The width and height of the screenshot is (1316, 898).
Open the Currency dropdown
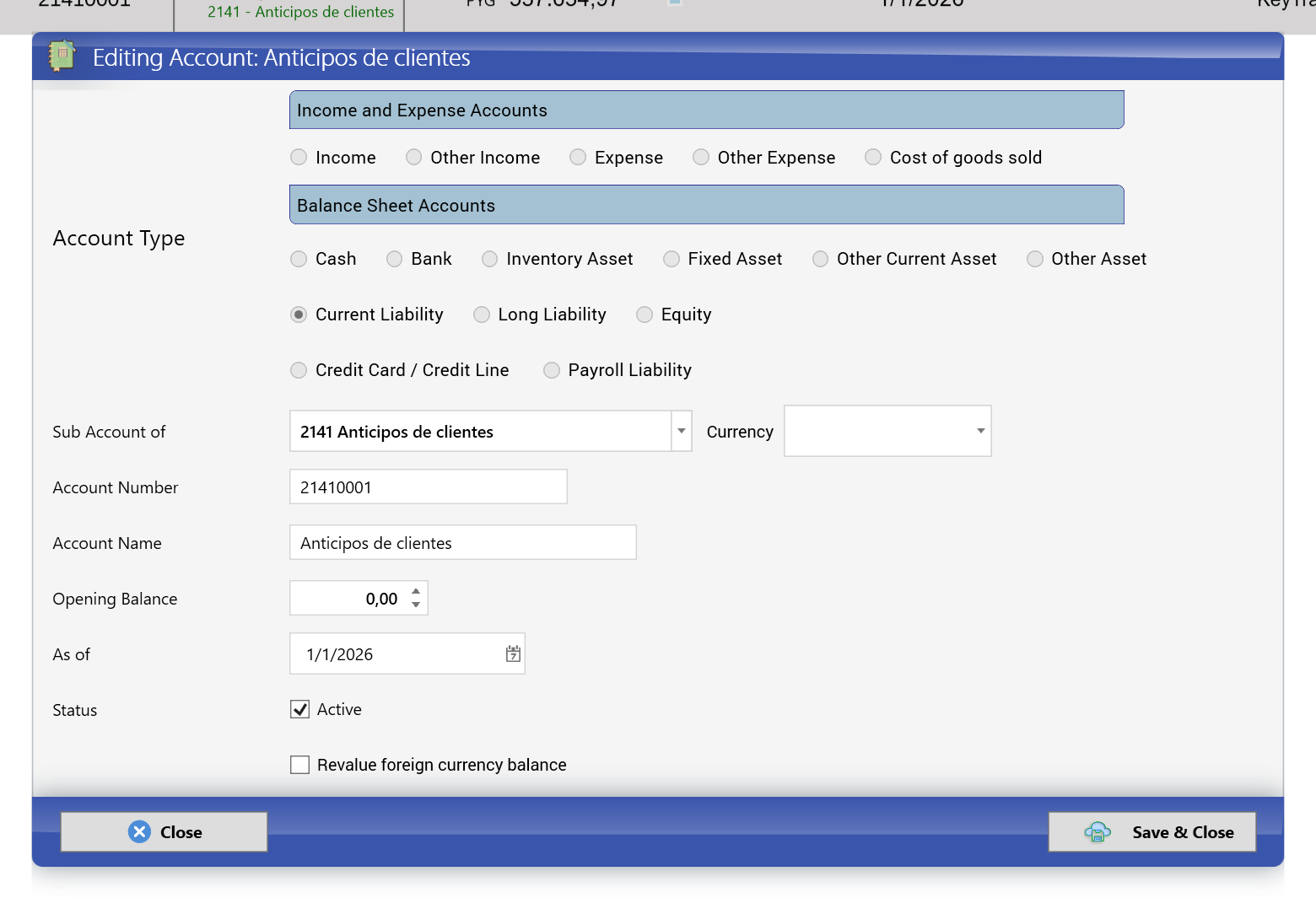pos(887,431)
